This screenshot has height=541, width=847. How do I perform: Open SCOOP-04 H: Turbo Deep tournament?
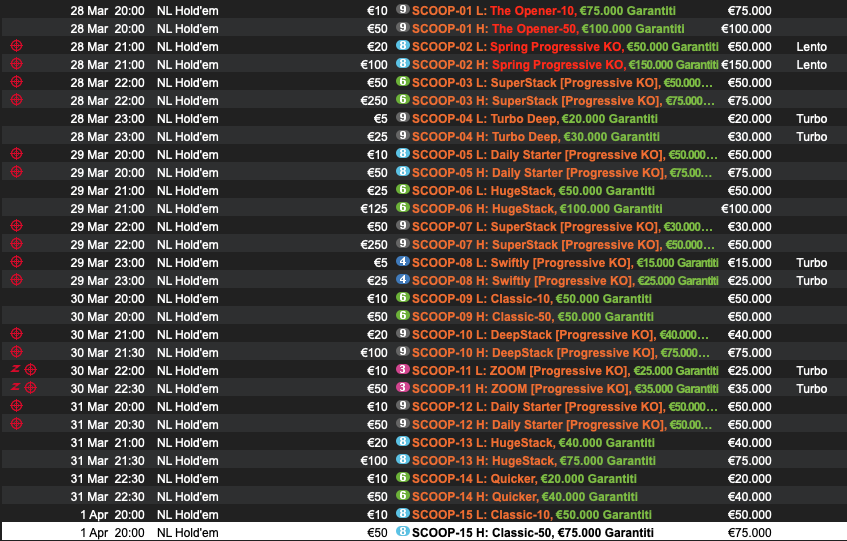tap(536, 137)
